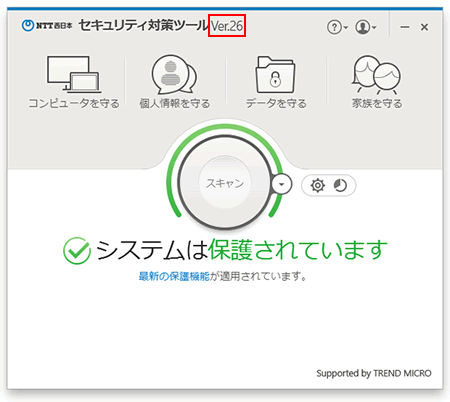This screenshot has width=450, height=402.
Task: Open コンピュータを守る computer protection icon
Action: point(74,74)
